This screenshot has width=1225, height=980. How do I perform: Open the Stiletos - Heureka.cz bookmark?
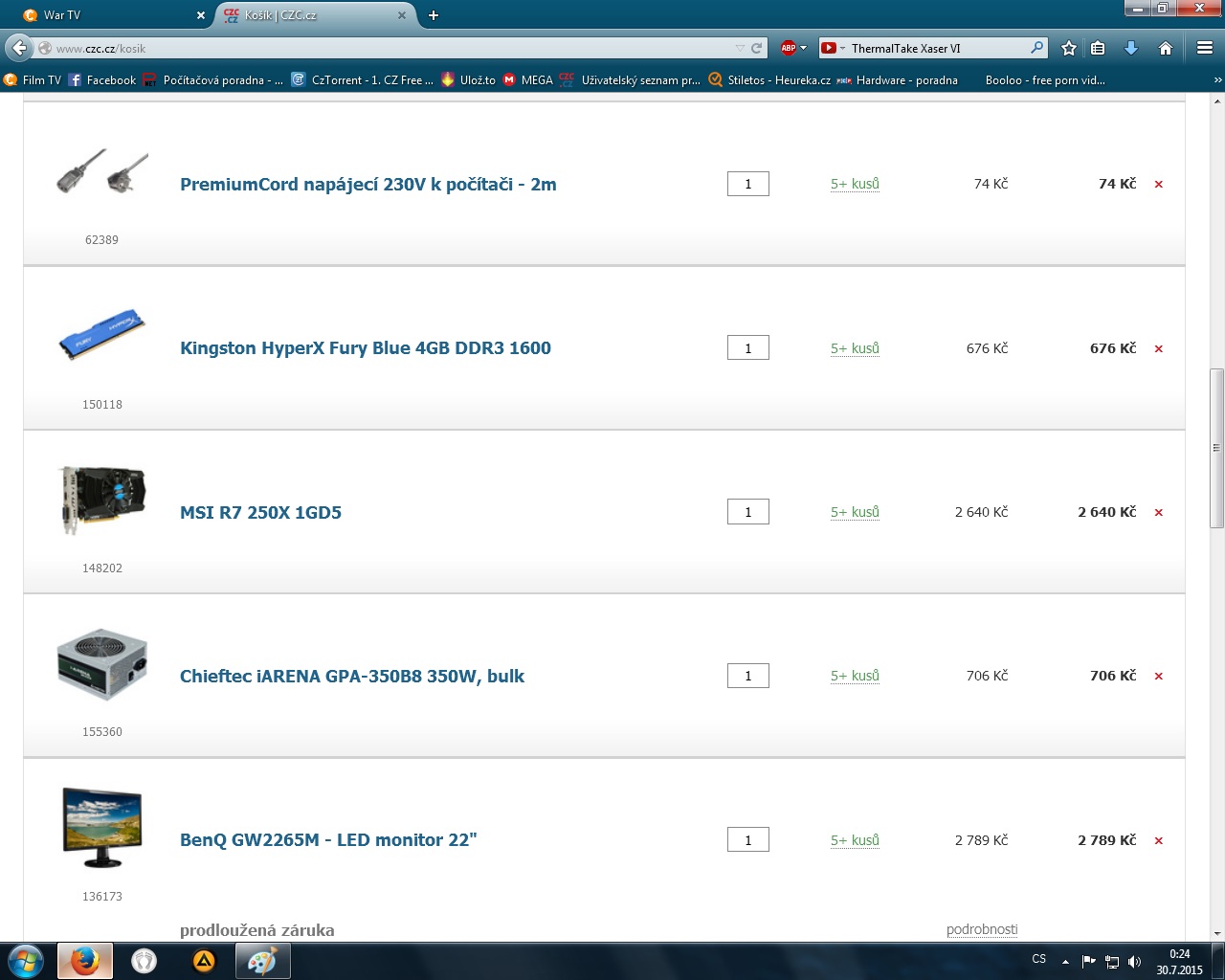point(769,80)
